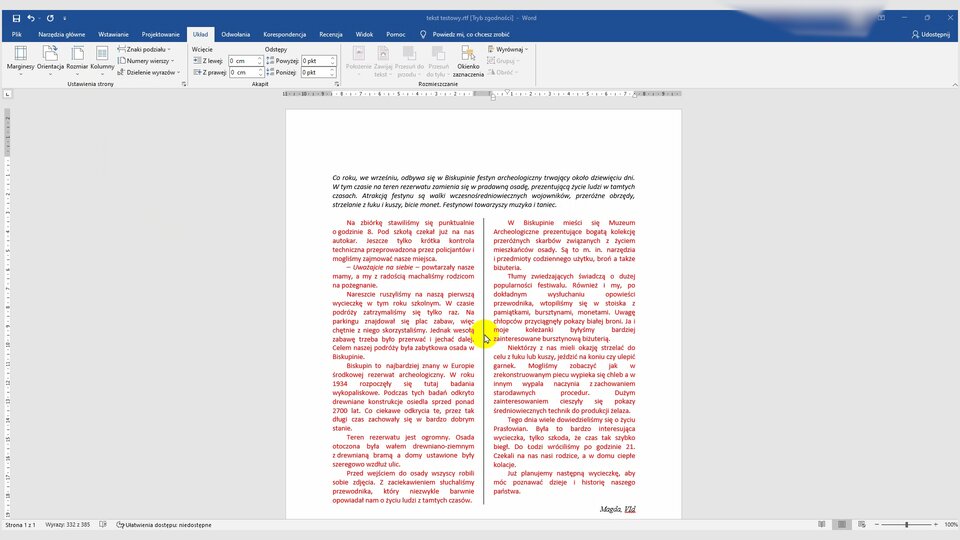Click the Orientacja page orientation icon

pos(50,58)
